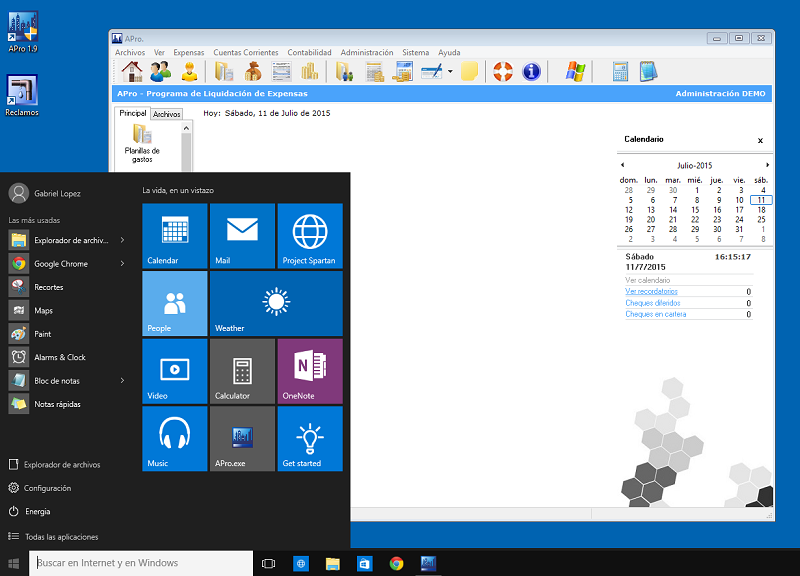
Task: Open the Reclamos desktop shortcut
Action: (x=22, y=95)
